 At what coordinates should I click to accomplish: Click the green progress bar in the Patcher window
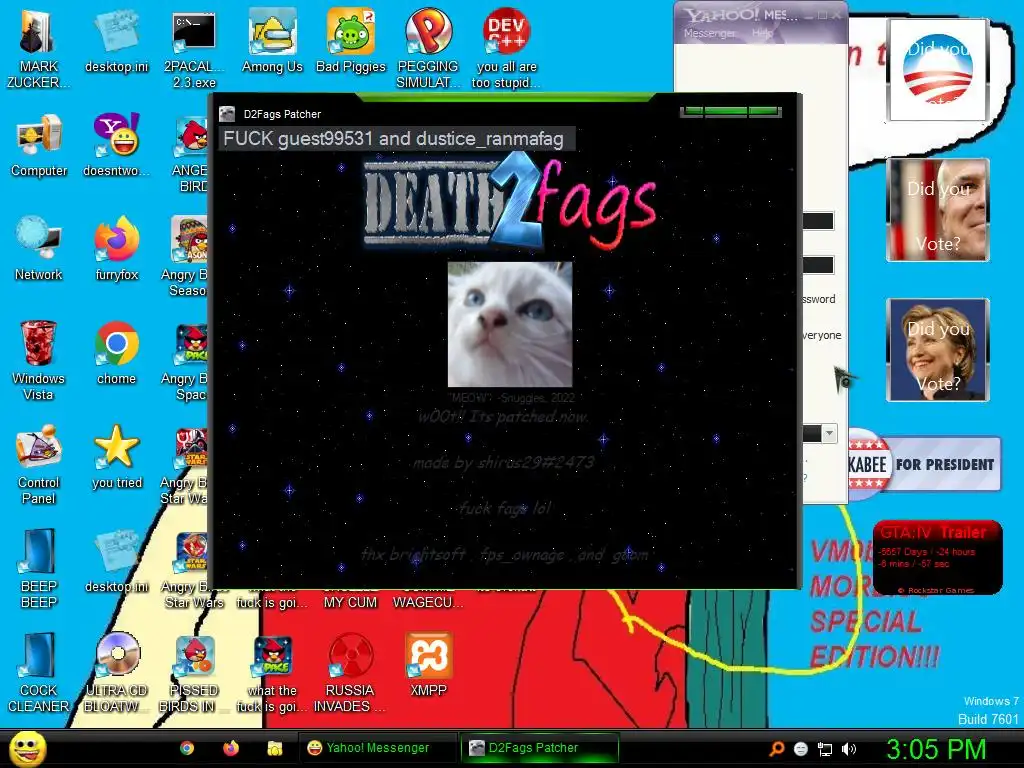pyautogui.click(x=730, y=112)
